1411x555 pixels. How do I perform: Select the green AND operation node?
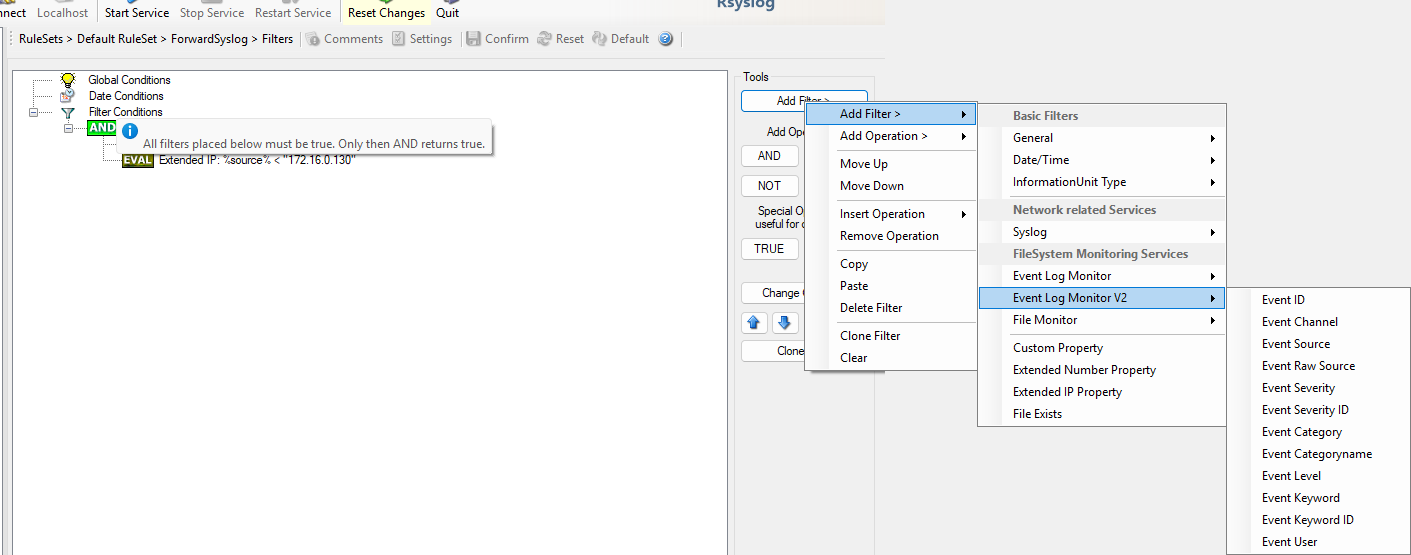click(101, 128)
